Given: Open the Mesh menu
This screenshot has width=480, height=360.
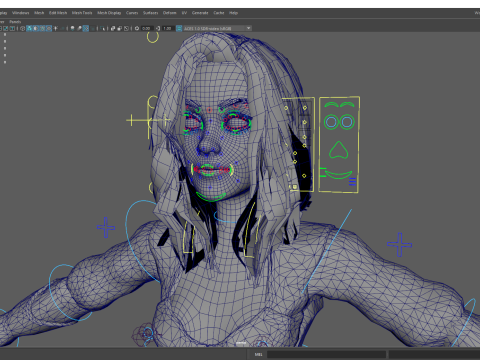Looking at the screenshot, I should click(39, 13).
